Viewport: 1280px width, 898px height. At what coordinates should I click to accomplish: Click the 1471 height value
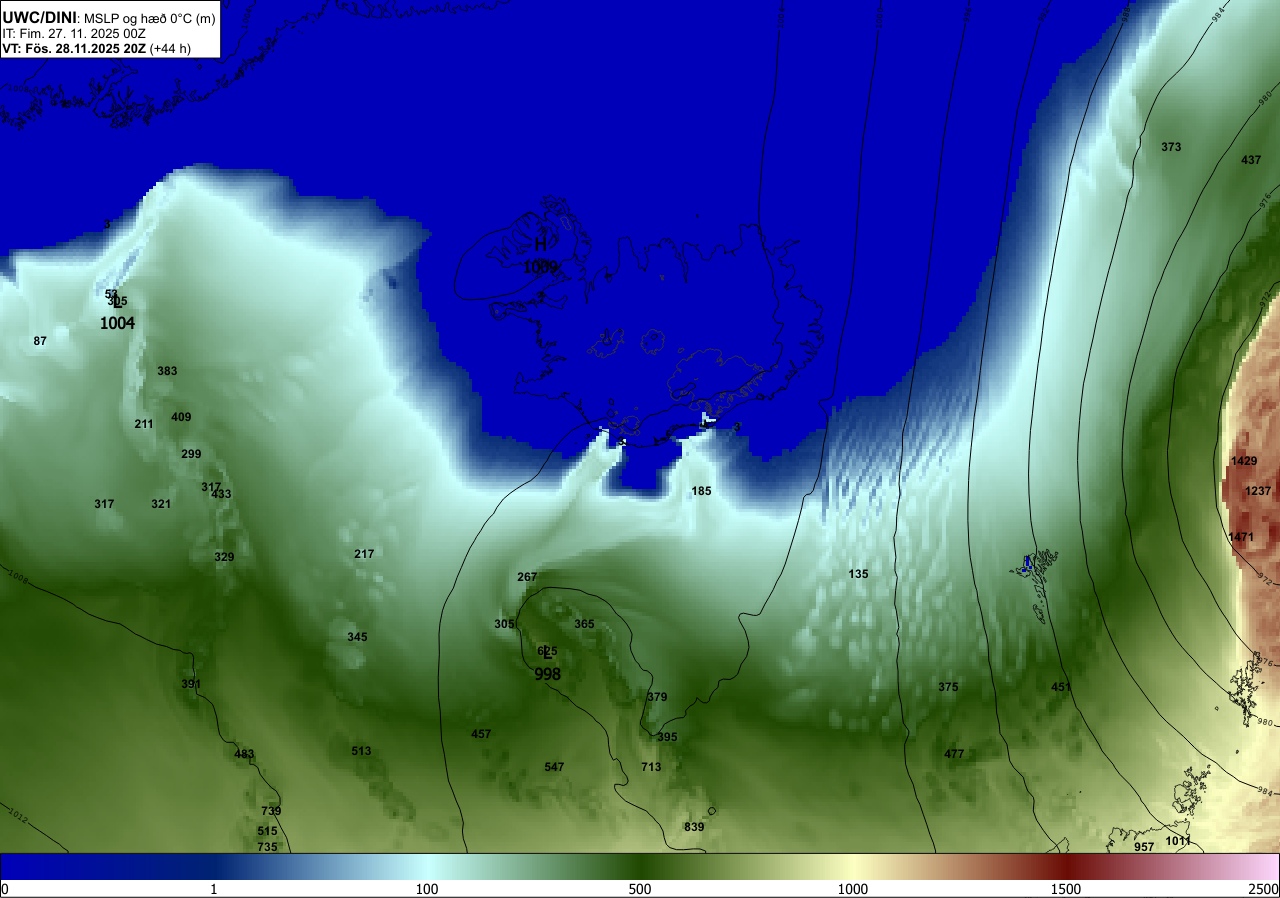pyautogui.click(x=1241, y=537)
